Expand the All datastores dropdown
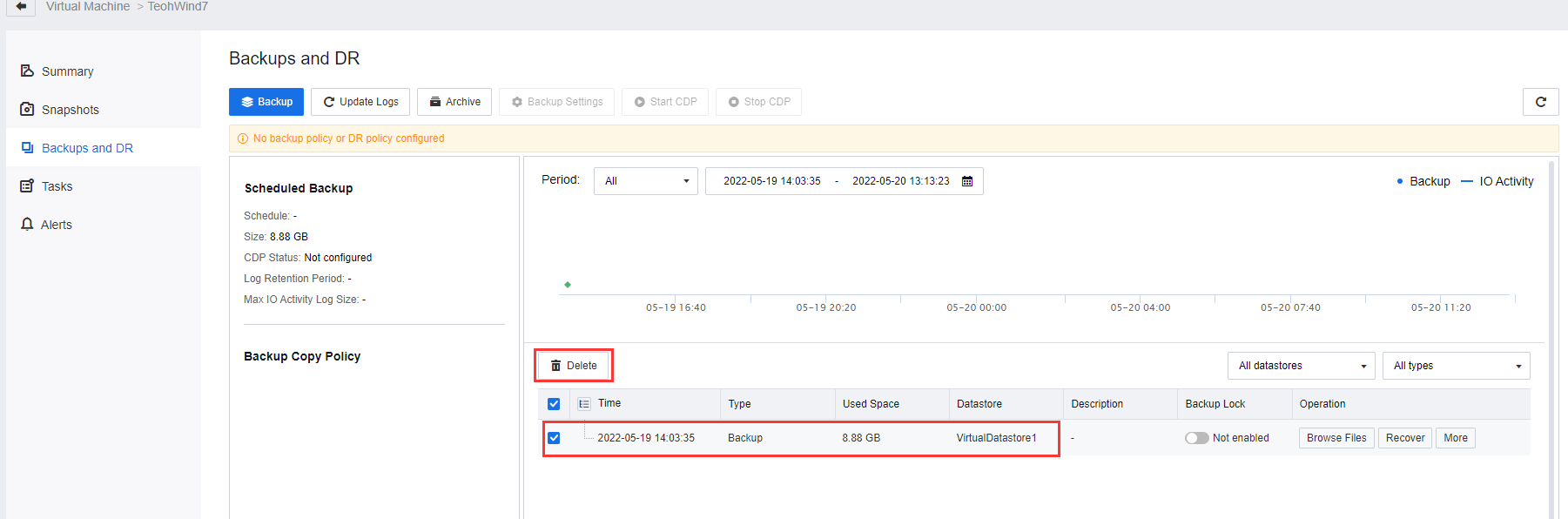Image resolution: width=1568 pixels, height=519 pixels. coord(1301,366)
